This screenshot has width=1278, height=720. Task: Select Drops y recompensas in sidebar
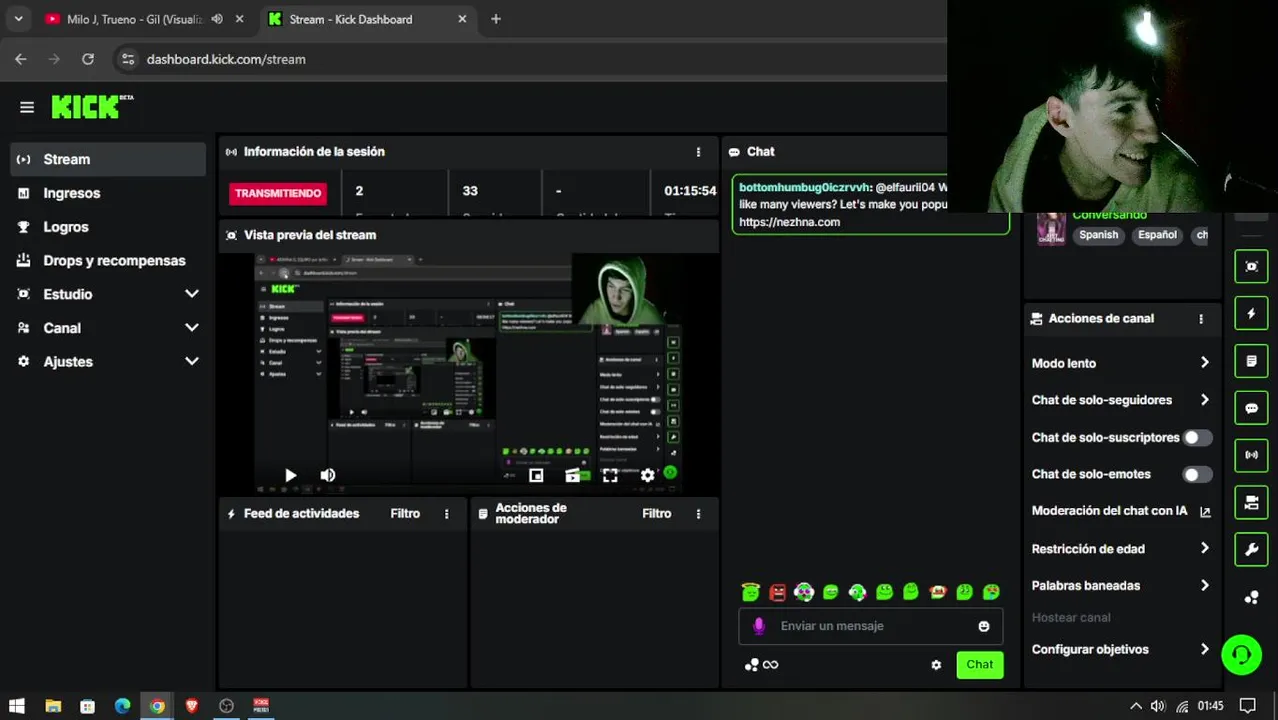[x=108, y=261]
